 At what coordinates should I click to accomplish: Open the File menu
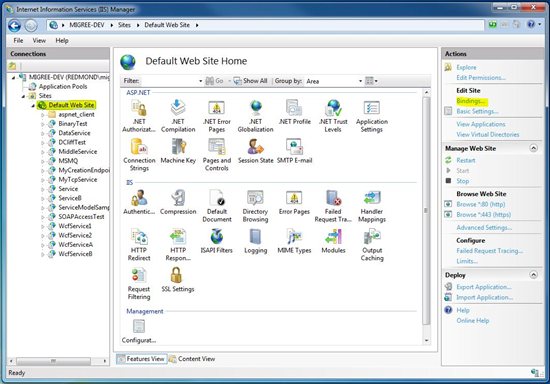pos(18,41)
